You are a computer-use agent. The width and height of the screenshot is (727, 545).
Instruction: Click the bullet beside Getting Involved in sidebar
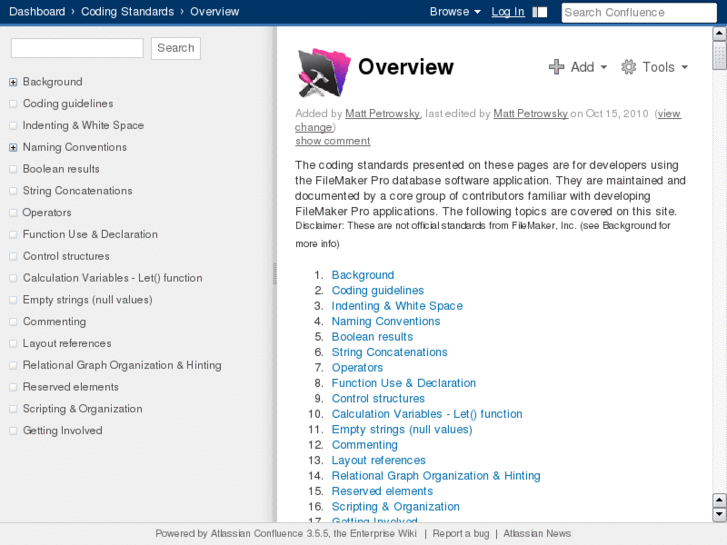[x=13, y=431]
